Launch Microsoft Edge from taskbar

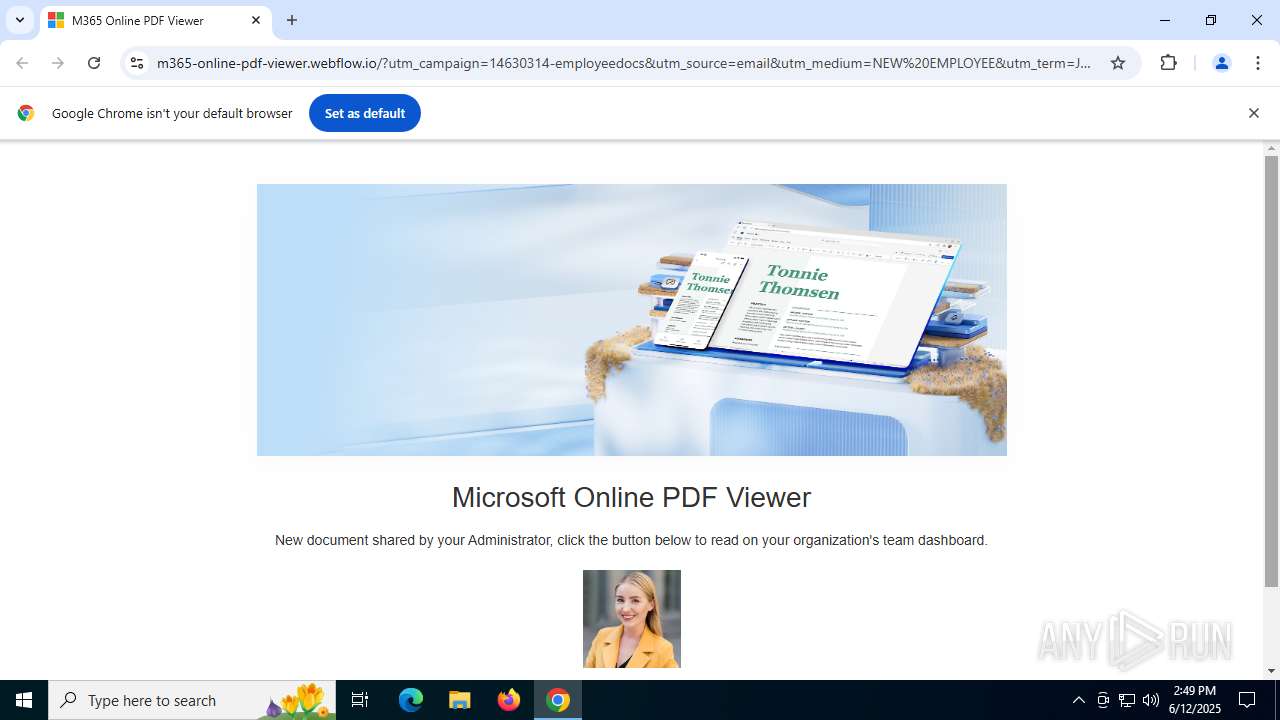click(411, 700)
